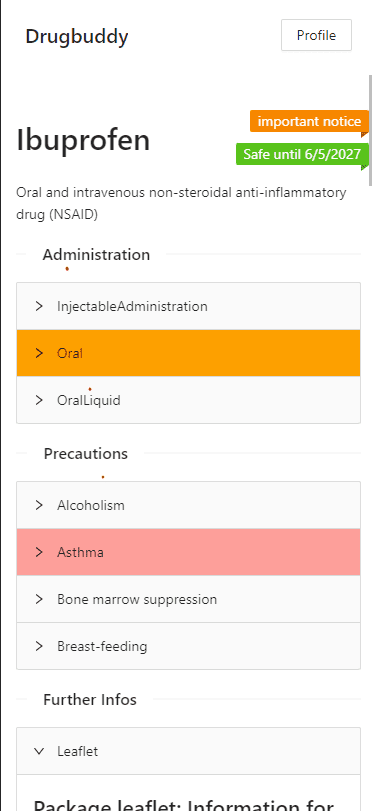The image size is (376, 811).
Task: Open the highlighted Asthma precaution
Action: tap(188, 552)
